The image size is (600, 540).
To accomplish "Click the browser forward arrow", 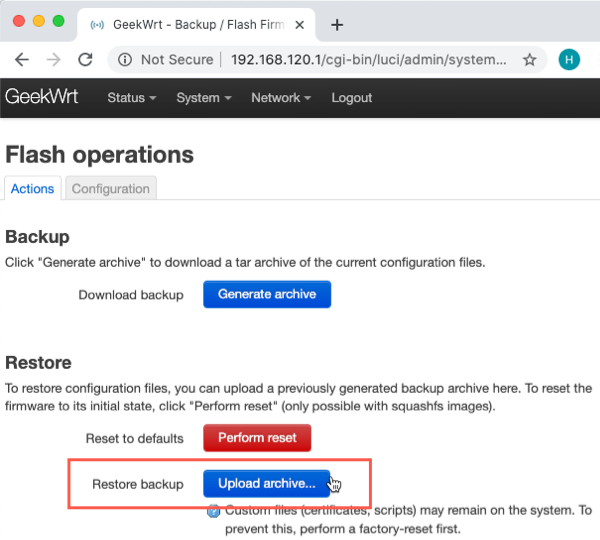I will click(x=54, y=60).
